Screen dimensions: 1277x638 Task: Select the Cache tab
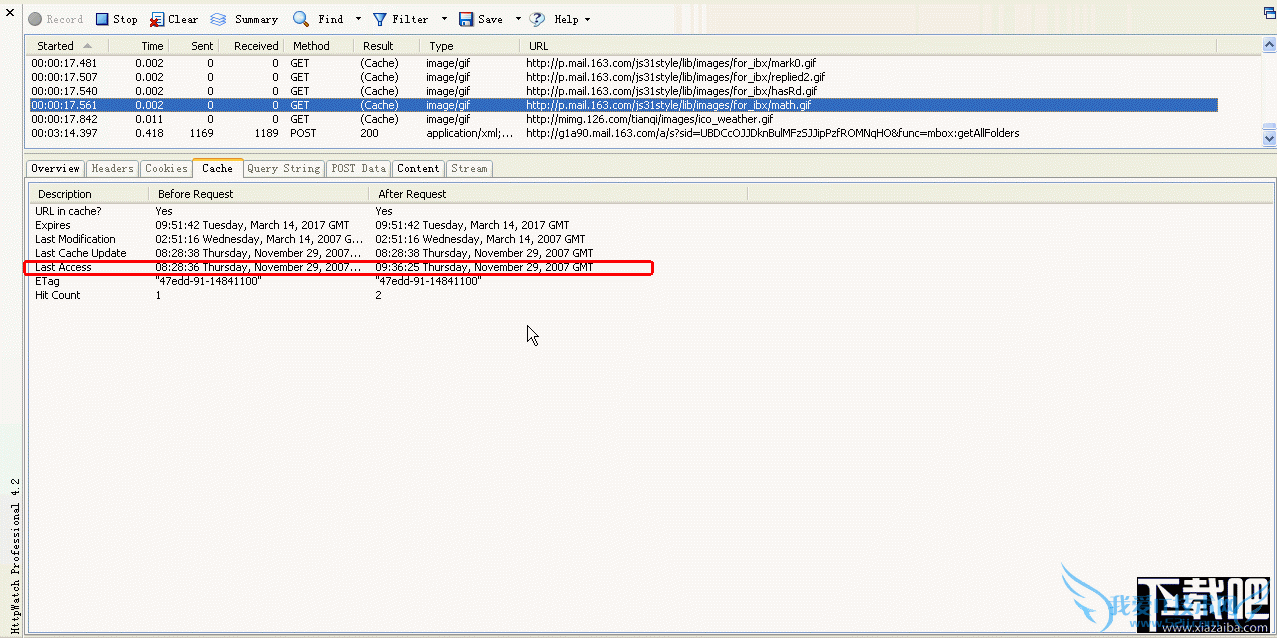click(x=217, y=168)
